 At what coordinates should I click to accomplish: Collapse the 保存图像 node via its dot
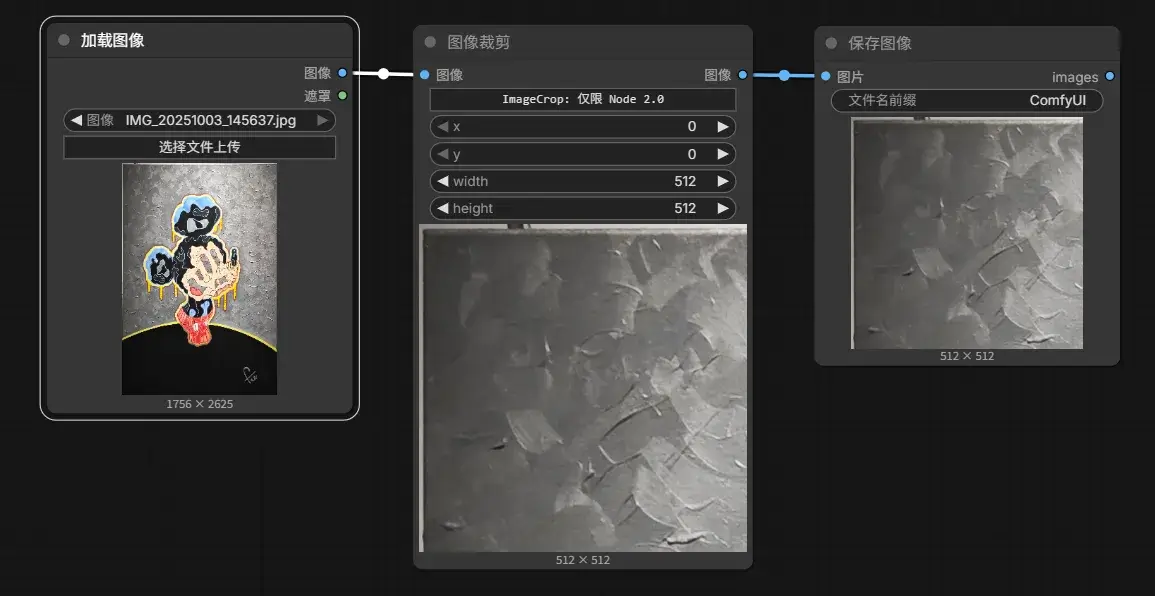pyautogui.click(x=831, y=43)
